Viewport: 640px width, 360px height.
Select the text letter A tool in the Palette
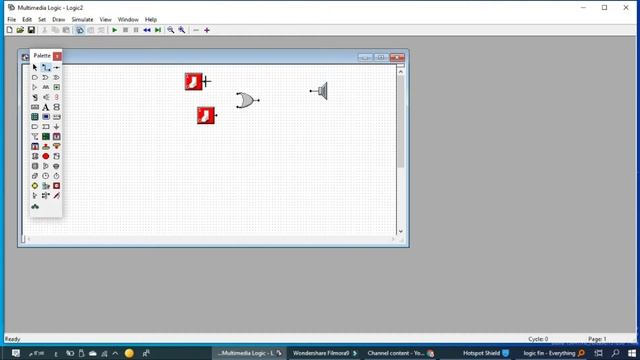point(46,107)
